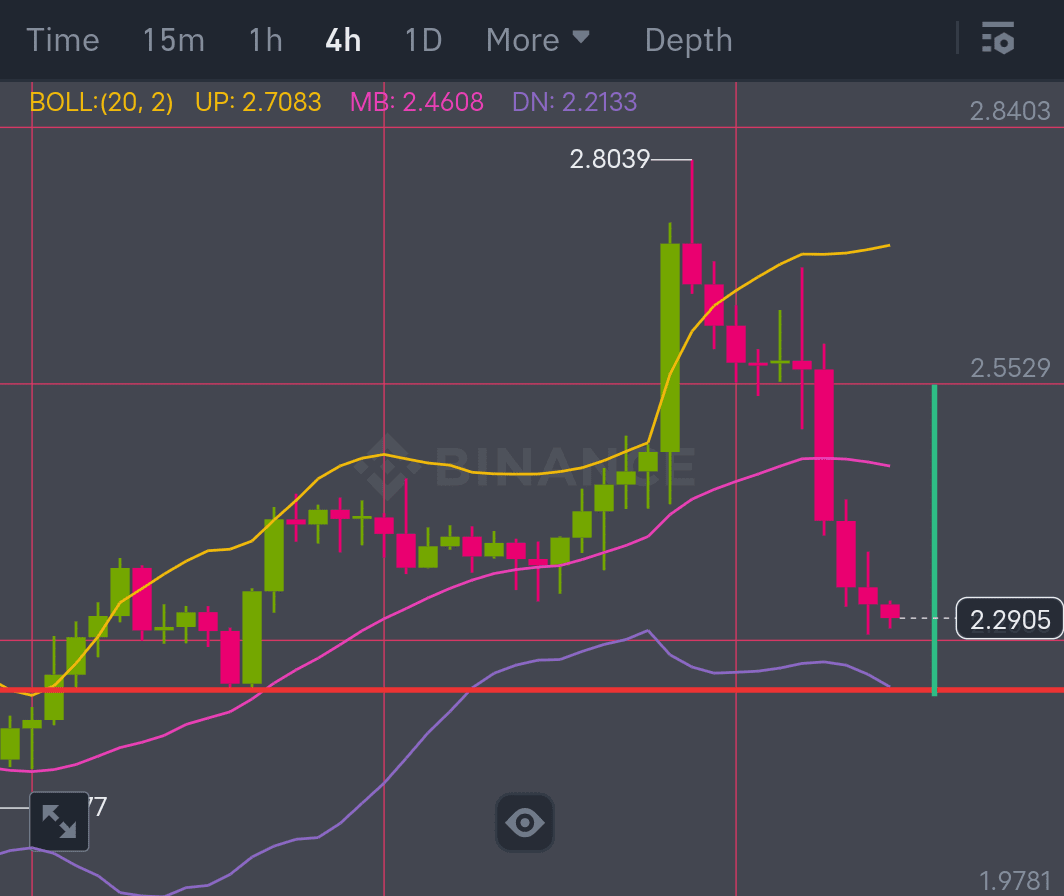This screenshot has width=1064, height=896.
Task: Switch to the 1h interval
Action: coord(265,40)
